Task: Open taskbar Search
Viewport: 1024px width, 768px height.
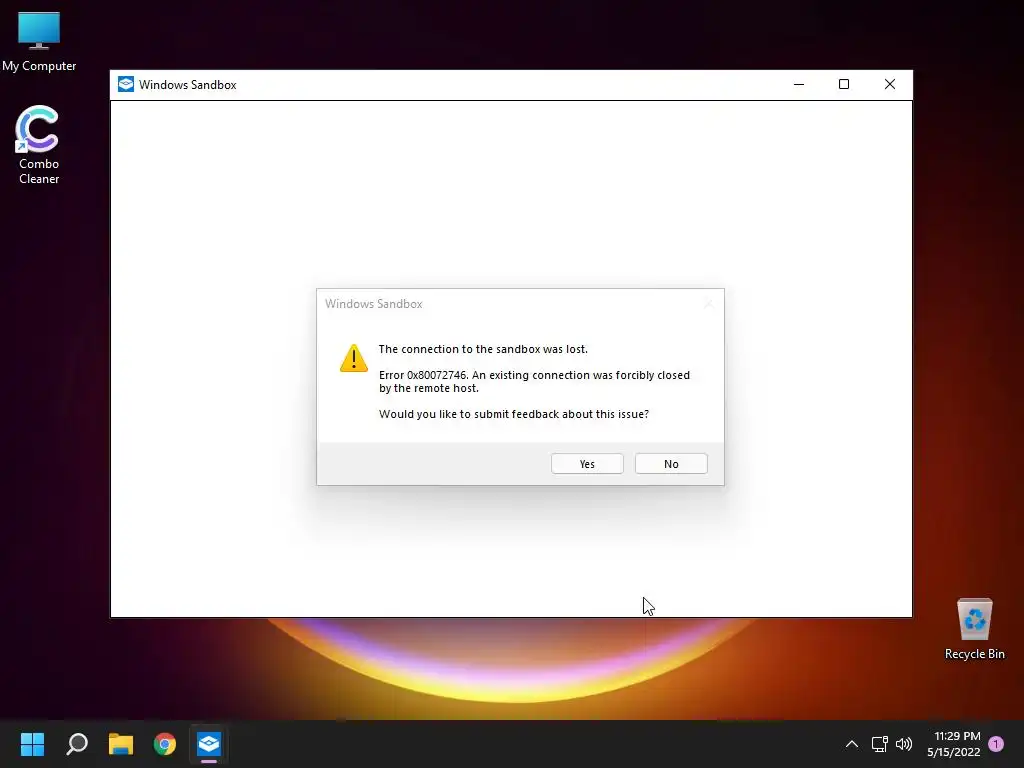Action: 77,744
